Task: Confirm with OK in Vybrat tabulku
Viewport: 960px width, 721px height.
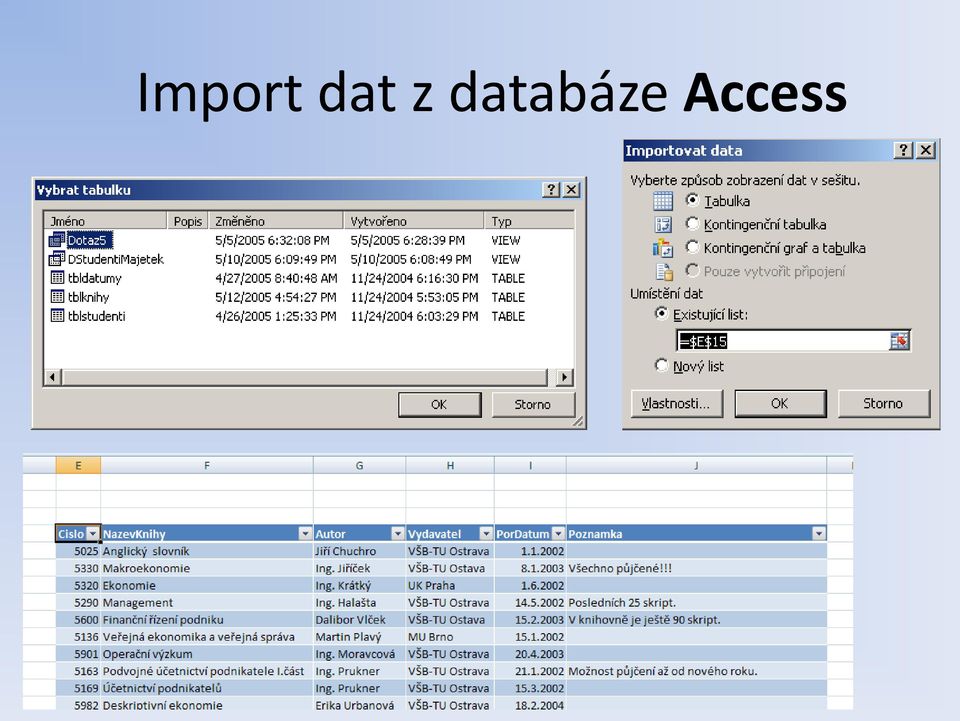Action: click(x=440, y=405)
